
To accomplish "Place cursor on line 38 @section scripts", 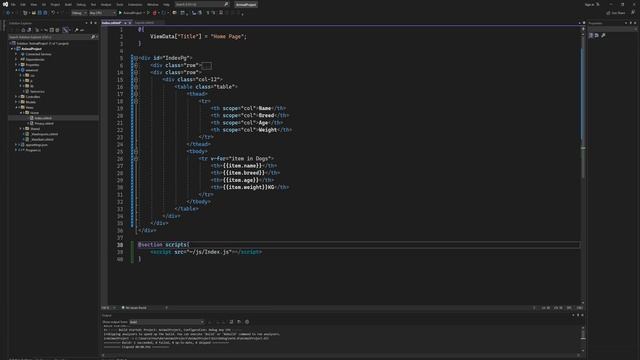I will coord(163,244).
